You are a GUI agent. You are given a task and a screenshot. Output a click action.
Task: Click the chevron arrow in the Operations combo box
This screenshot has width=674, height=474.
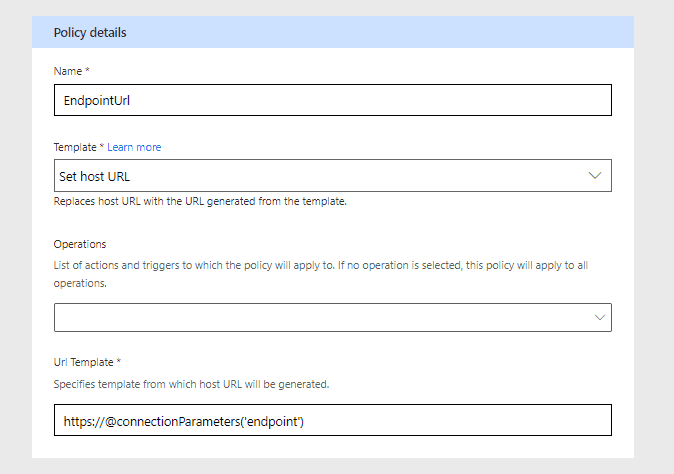tap(600, 318)
